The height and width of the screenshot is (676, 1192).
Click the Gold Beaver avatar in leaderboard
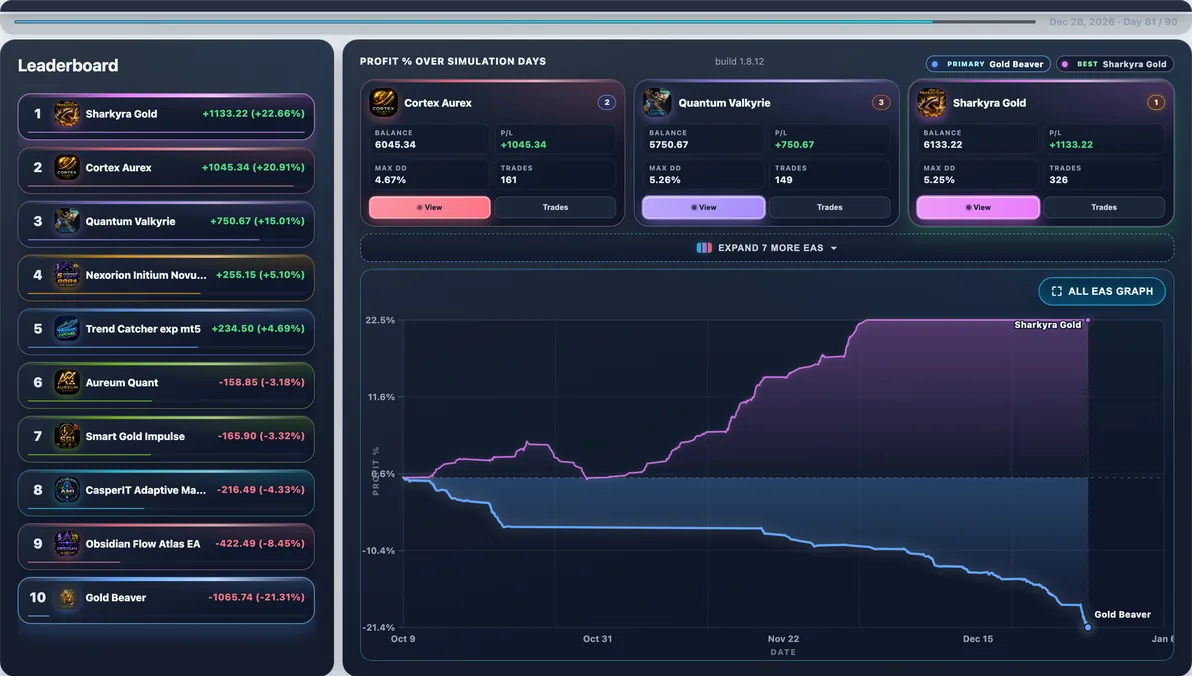(67, 598)
